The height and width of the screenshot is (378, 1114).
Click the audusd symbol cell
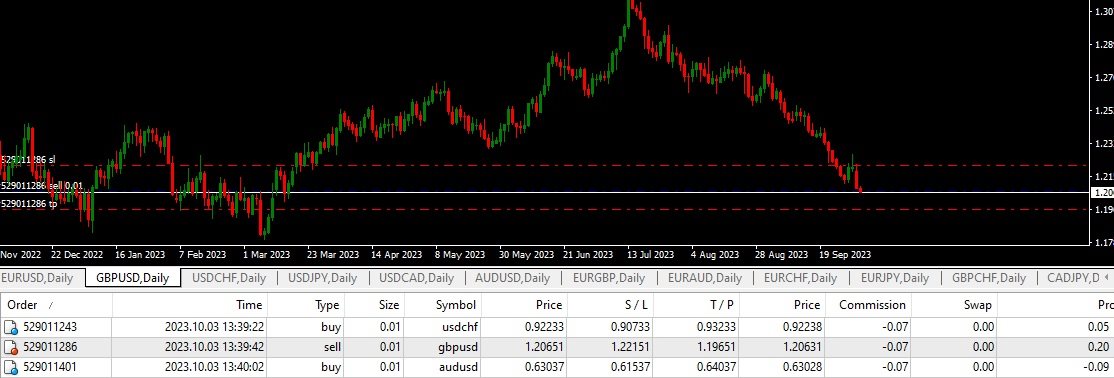click(459, 368)
